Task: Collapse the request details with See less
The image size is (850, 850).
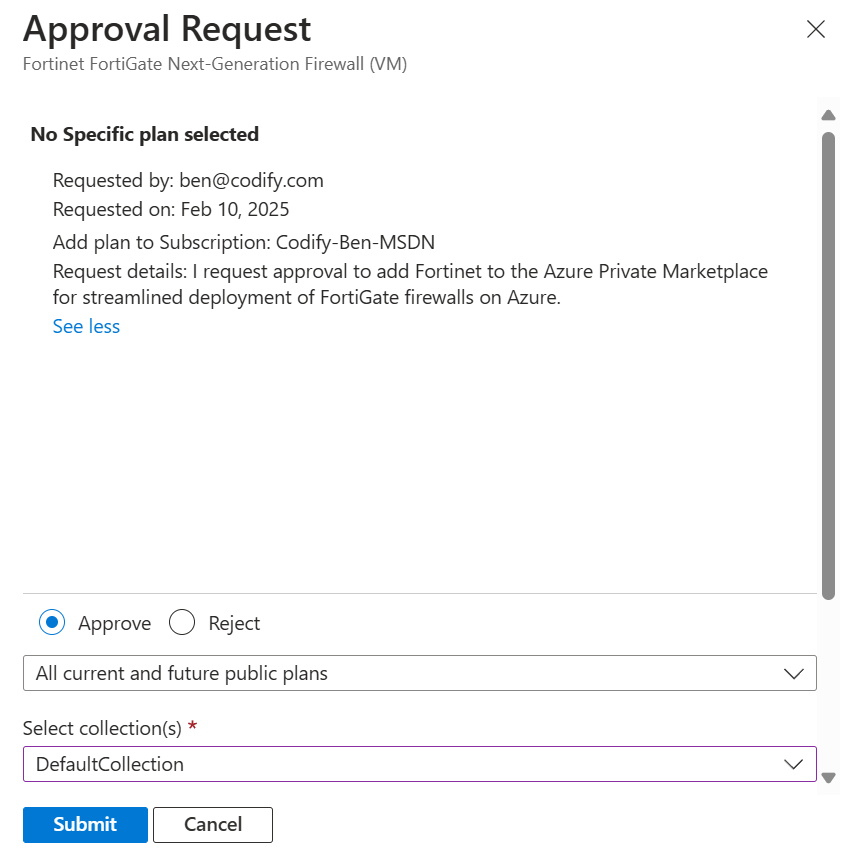Action: 86,326
